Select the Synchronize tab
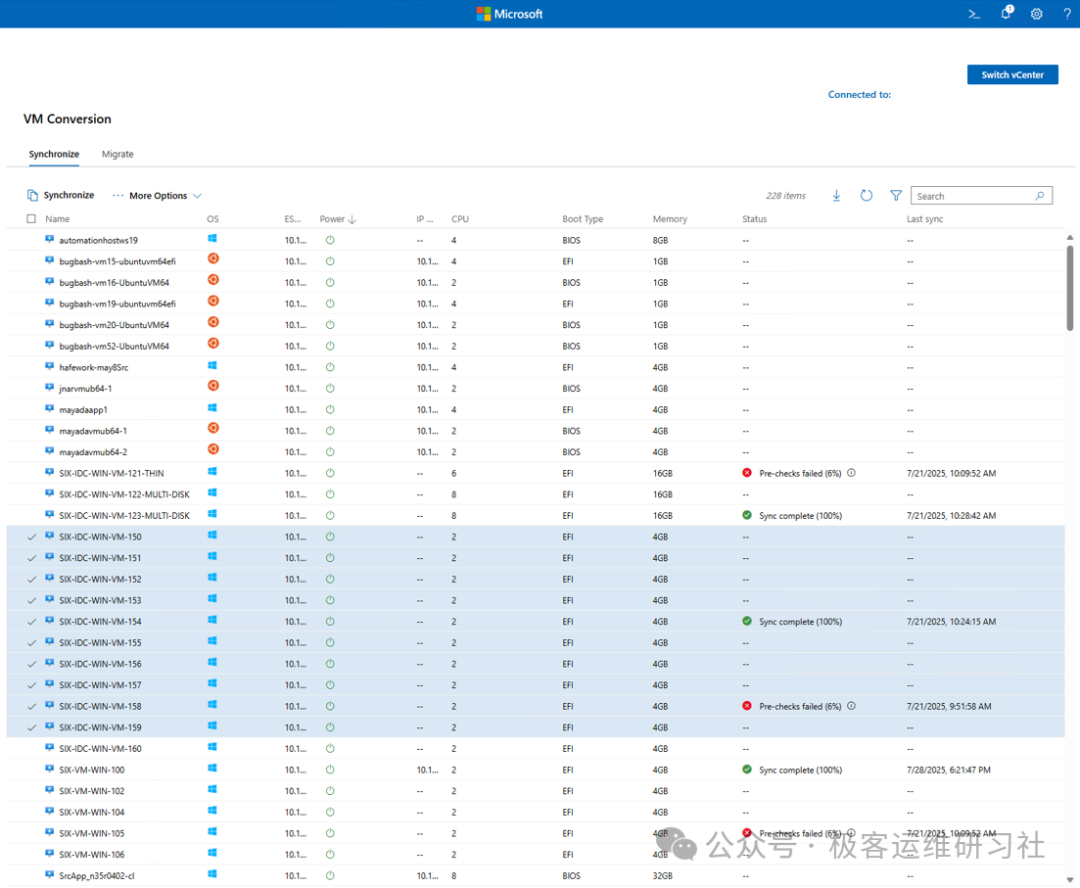The width and height of the screenshot is (1080, 888). tap(54, 154)
